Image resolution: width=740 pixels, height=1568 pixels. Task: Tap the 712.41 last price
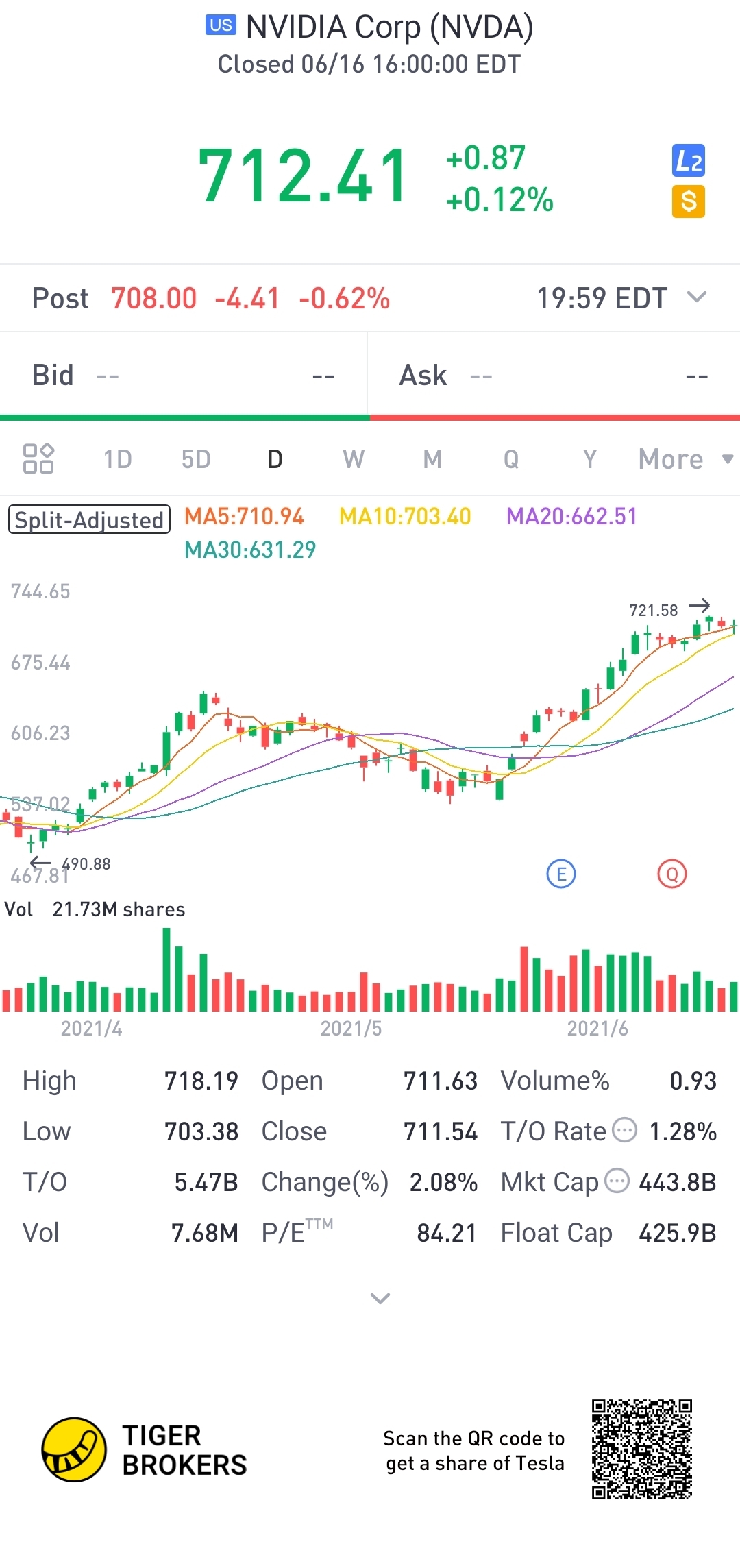[304, 177]
